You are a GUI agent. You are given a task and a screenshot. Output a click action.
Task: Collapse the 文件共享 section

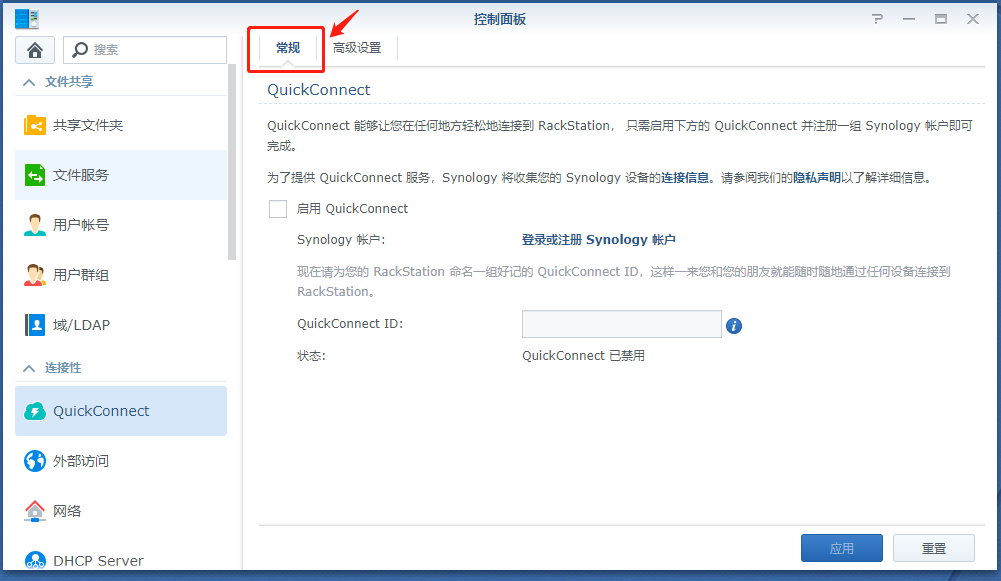(x=29, y=82)
